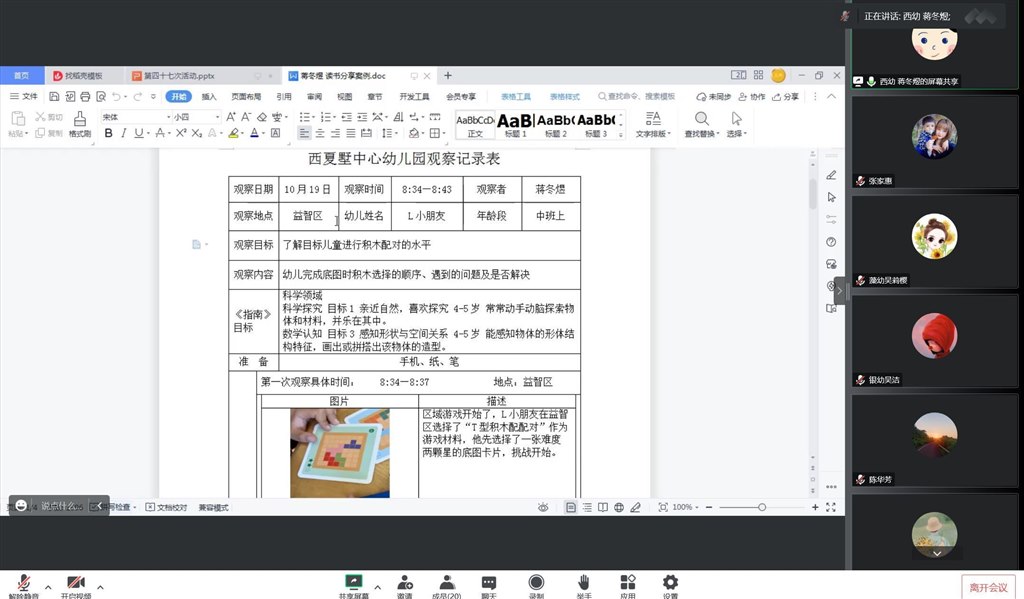Collapse the WPS ribbon
The width and height of the screenshot is (1024, 599).
(x=831, y=97)
